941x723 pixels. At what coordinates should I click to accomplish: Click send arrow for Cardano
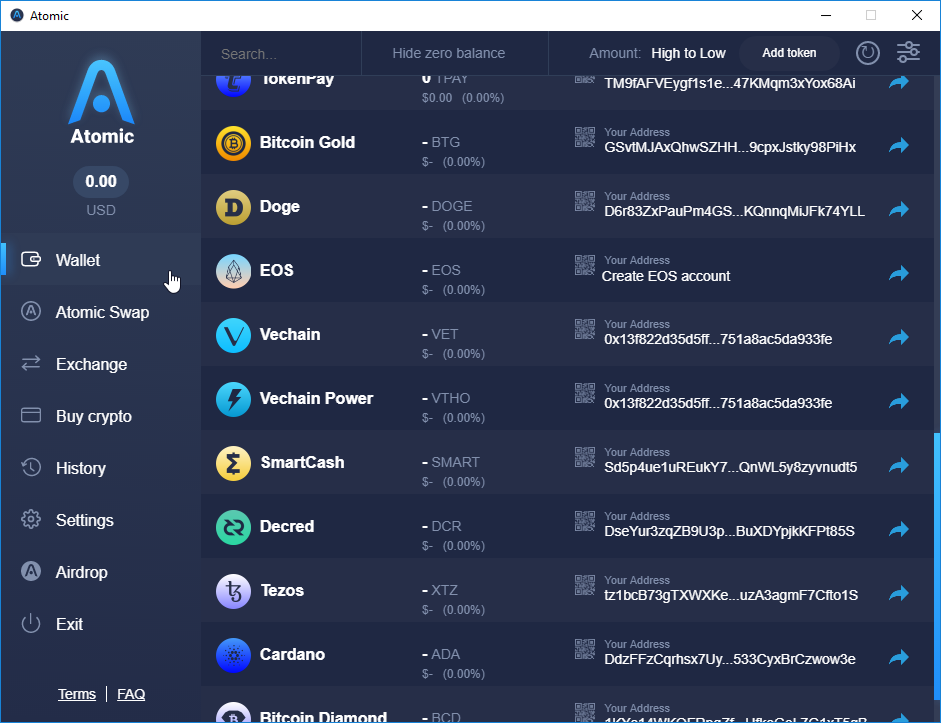pos(898,657)
